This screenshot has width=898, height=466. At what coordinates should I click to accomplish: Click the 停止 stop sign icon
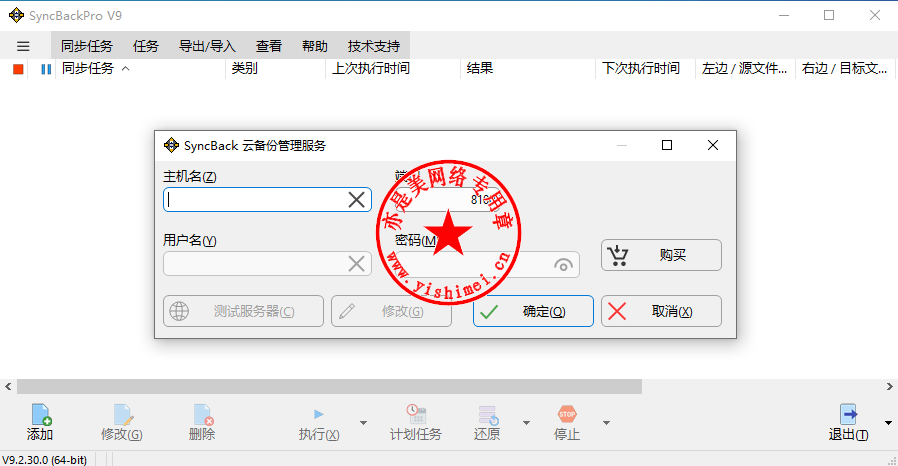pos(567,414)
